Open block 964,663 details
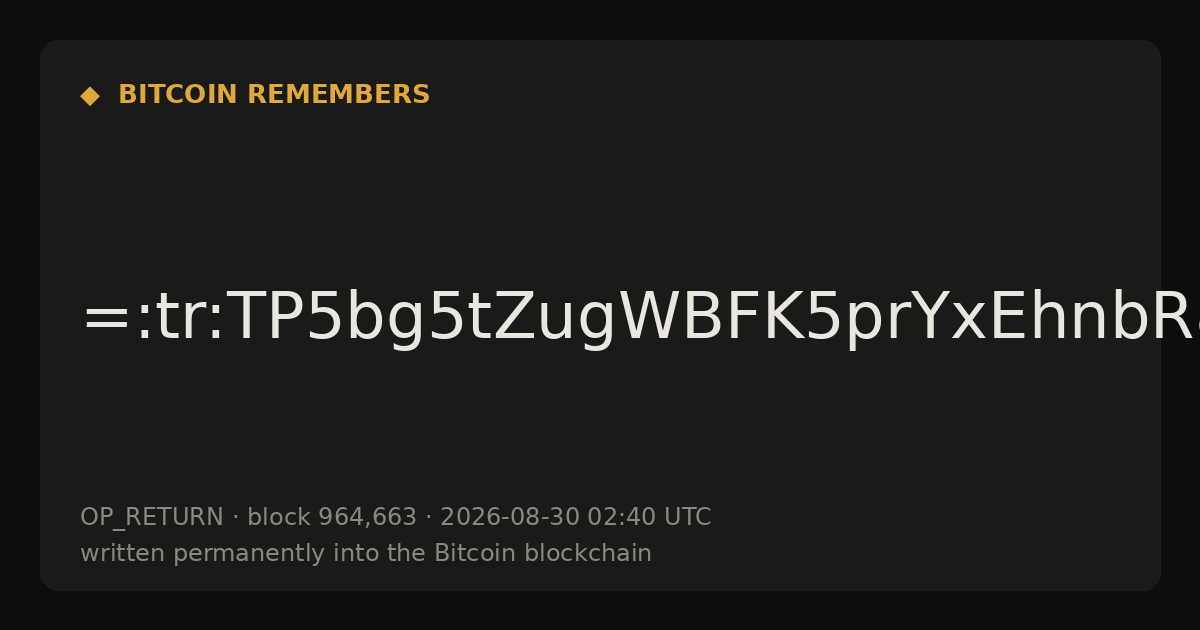Image resolution: width=1200 pixels, height=630 pixels. pos(331,517)
